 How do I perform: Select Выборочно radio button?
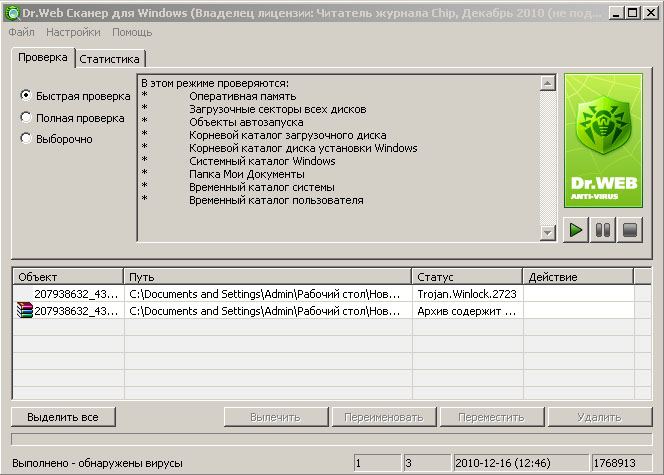[26, 138]
